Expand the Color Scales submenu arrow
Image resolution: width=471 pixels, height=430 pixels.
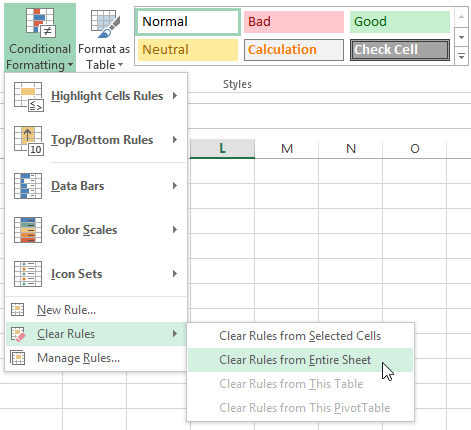pos(175,230)
